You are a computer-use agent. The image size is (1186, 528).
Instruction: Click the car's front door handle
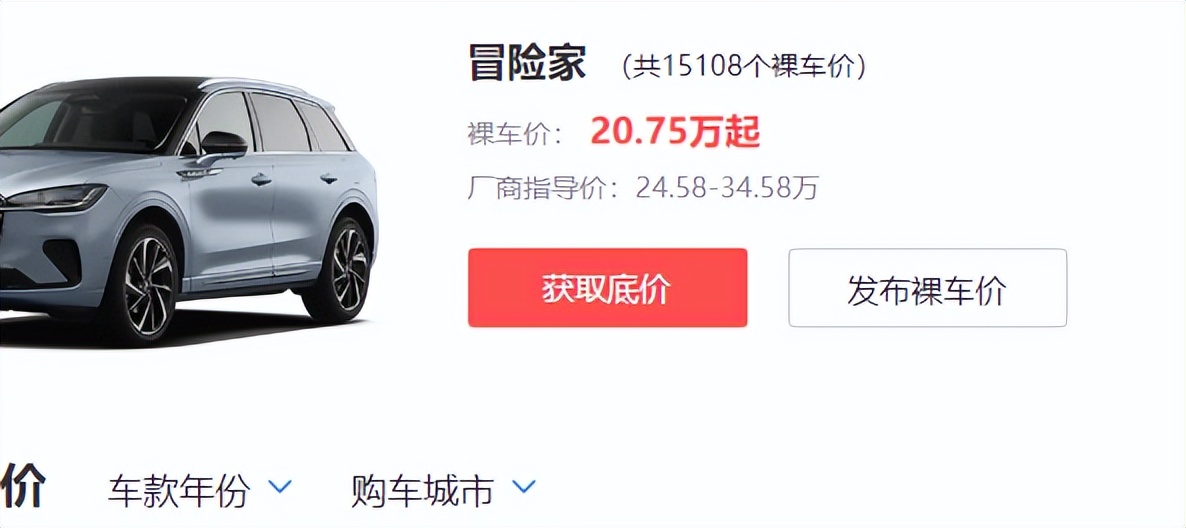tap(261, 180)
